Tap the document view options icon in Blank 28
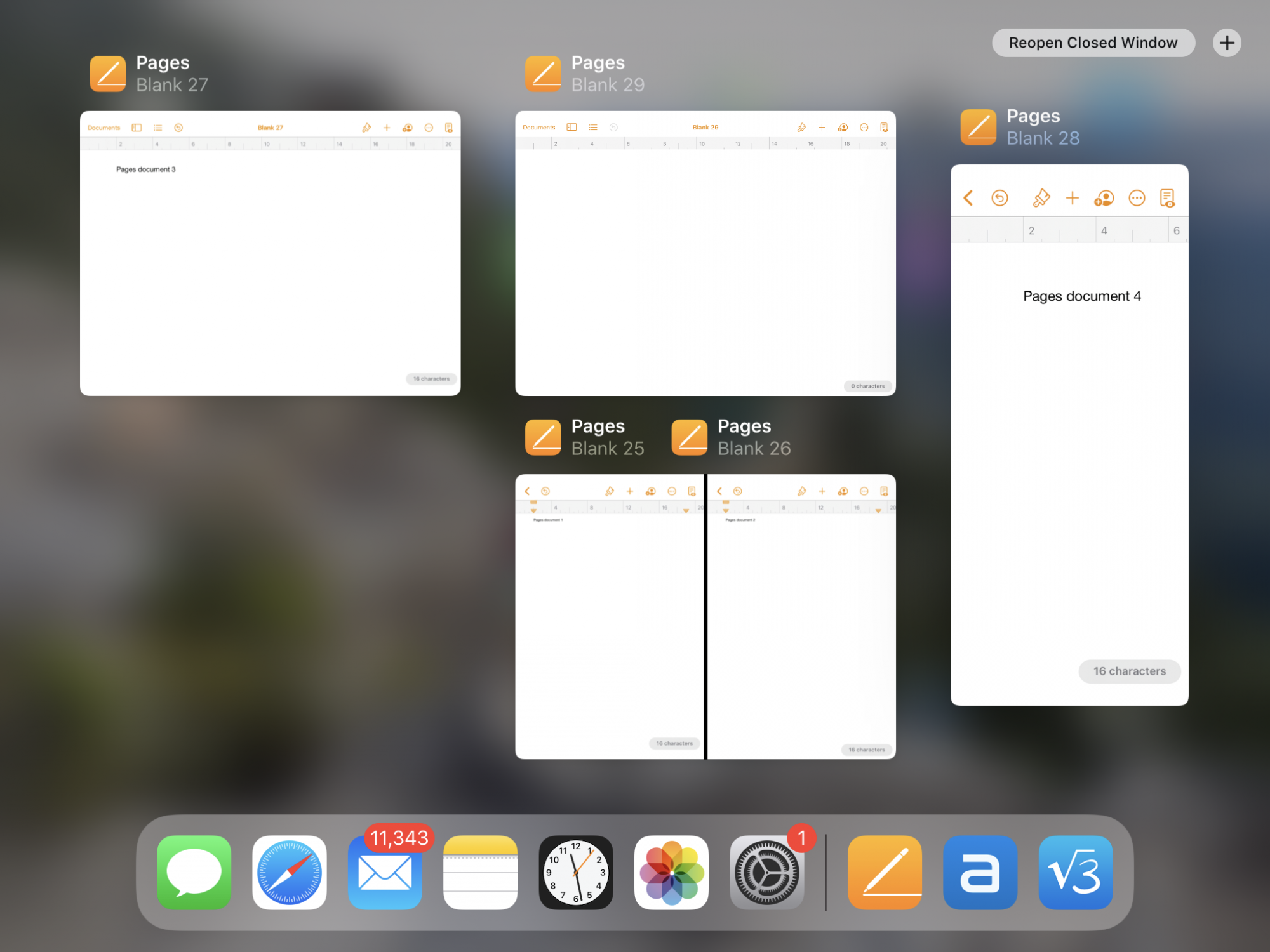This screenshot has width=1270, height=952. coord(1167,198)
